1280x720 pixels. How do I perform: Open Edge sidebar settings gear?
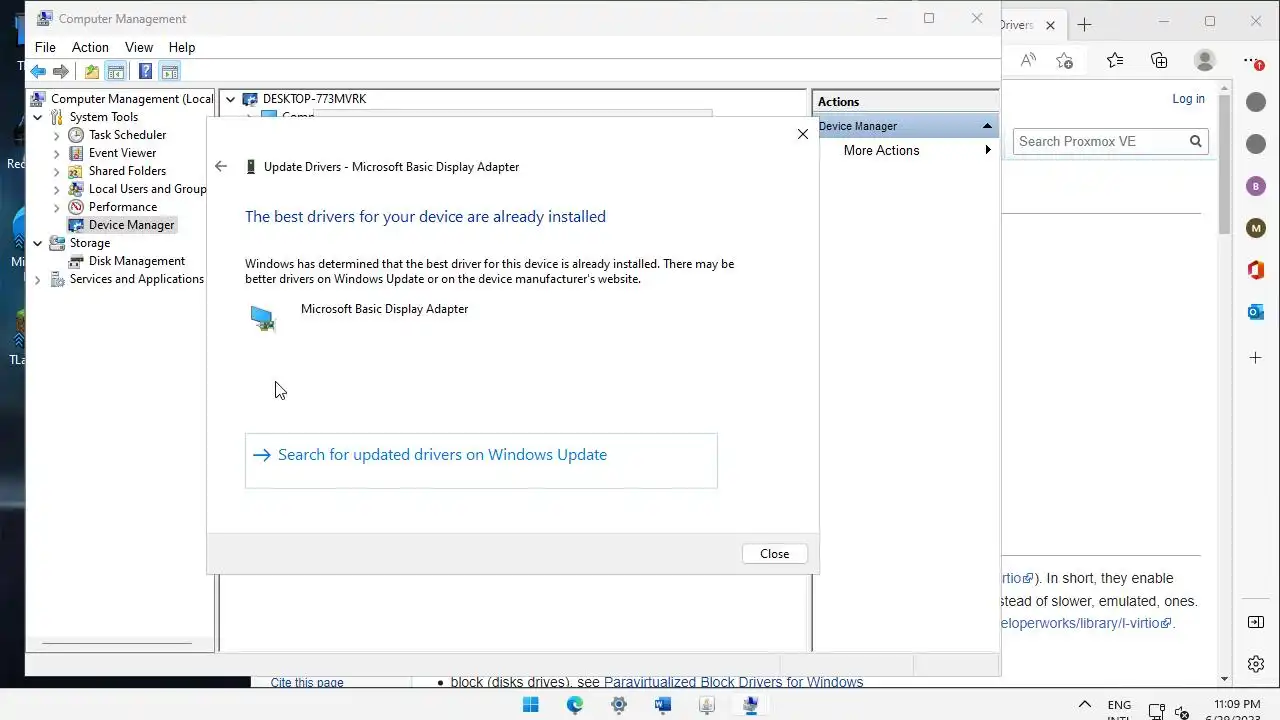tap(1256, 664)
